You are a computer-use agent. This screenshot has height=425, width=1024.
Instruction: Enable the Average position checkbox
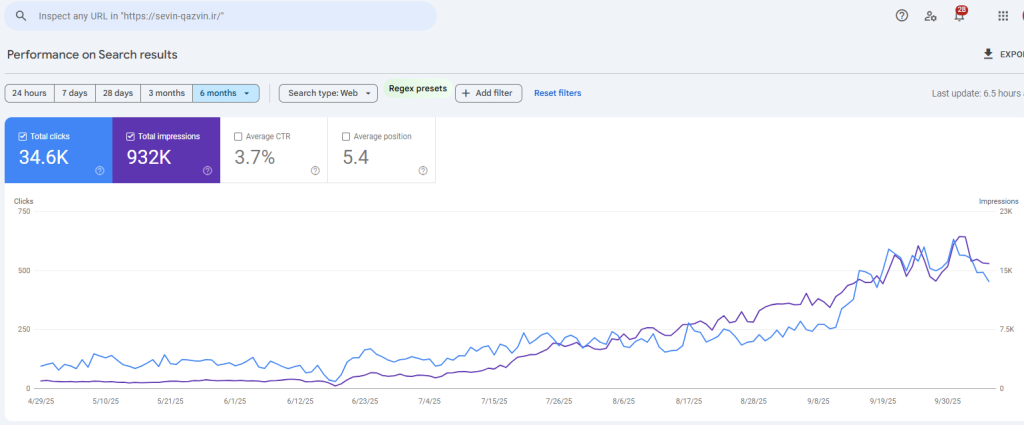(x=346, y=137)
